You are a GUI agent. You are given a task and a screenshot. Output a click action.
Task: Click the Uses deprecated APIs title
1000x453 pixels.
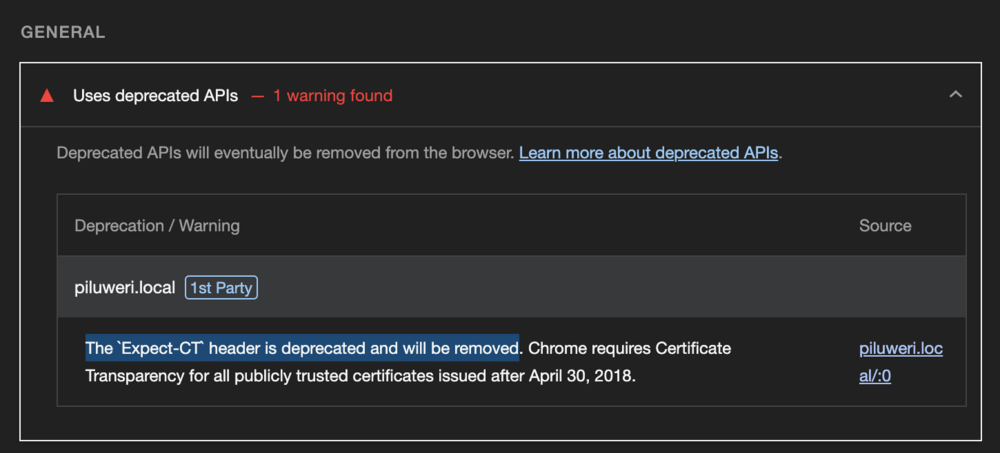(155, 96)
